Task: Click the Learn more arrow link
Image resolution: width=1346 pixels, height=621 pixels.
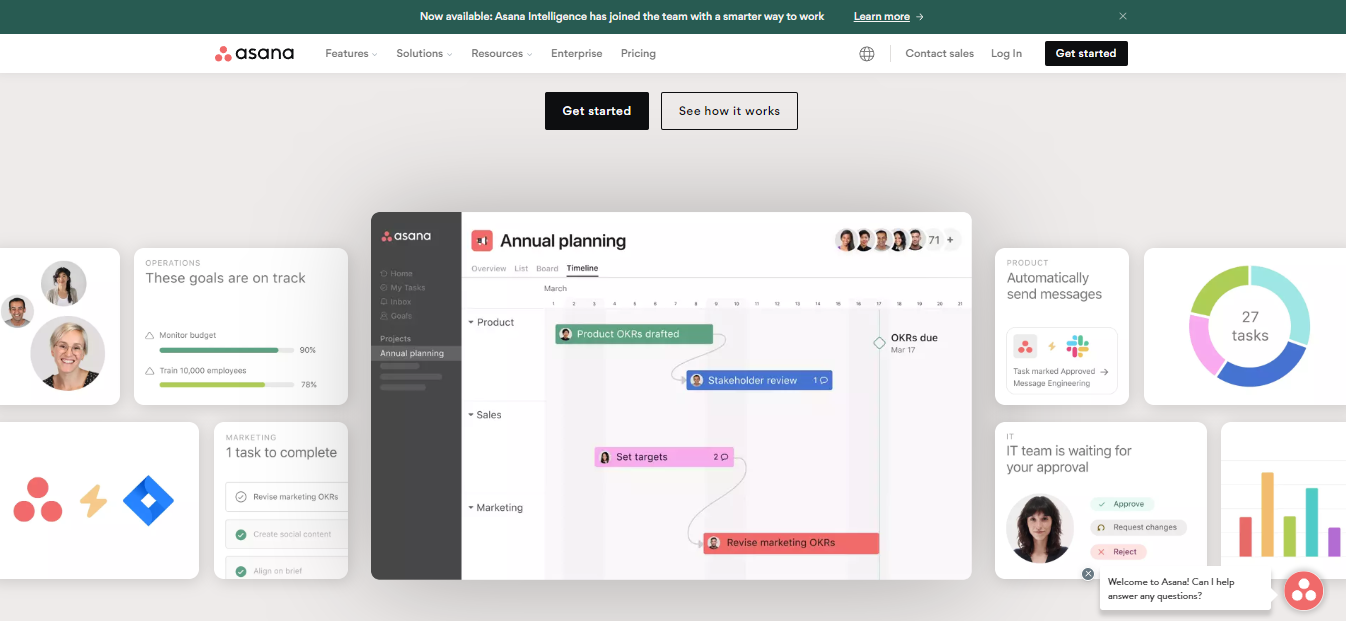Action: coord(889,17)
